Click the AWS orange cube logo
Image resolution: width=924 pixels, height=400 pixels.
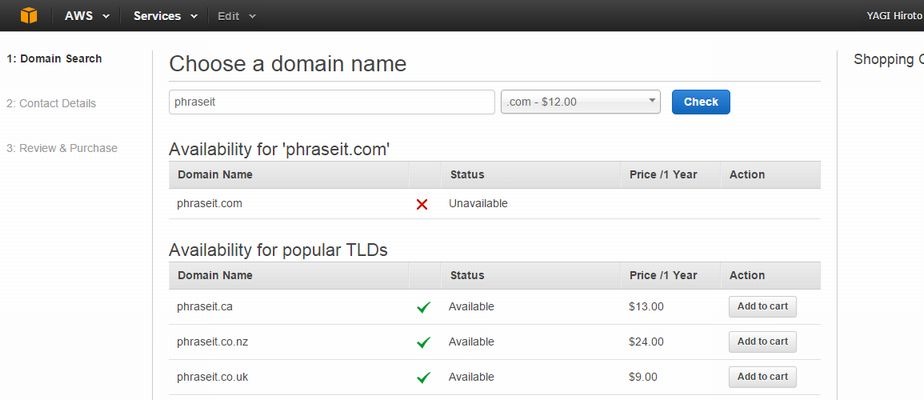click(x=28, y=15)
